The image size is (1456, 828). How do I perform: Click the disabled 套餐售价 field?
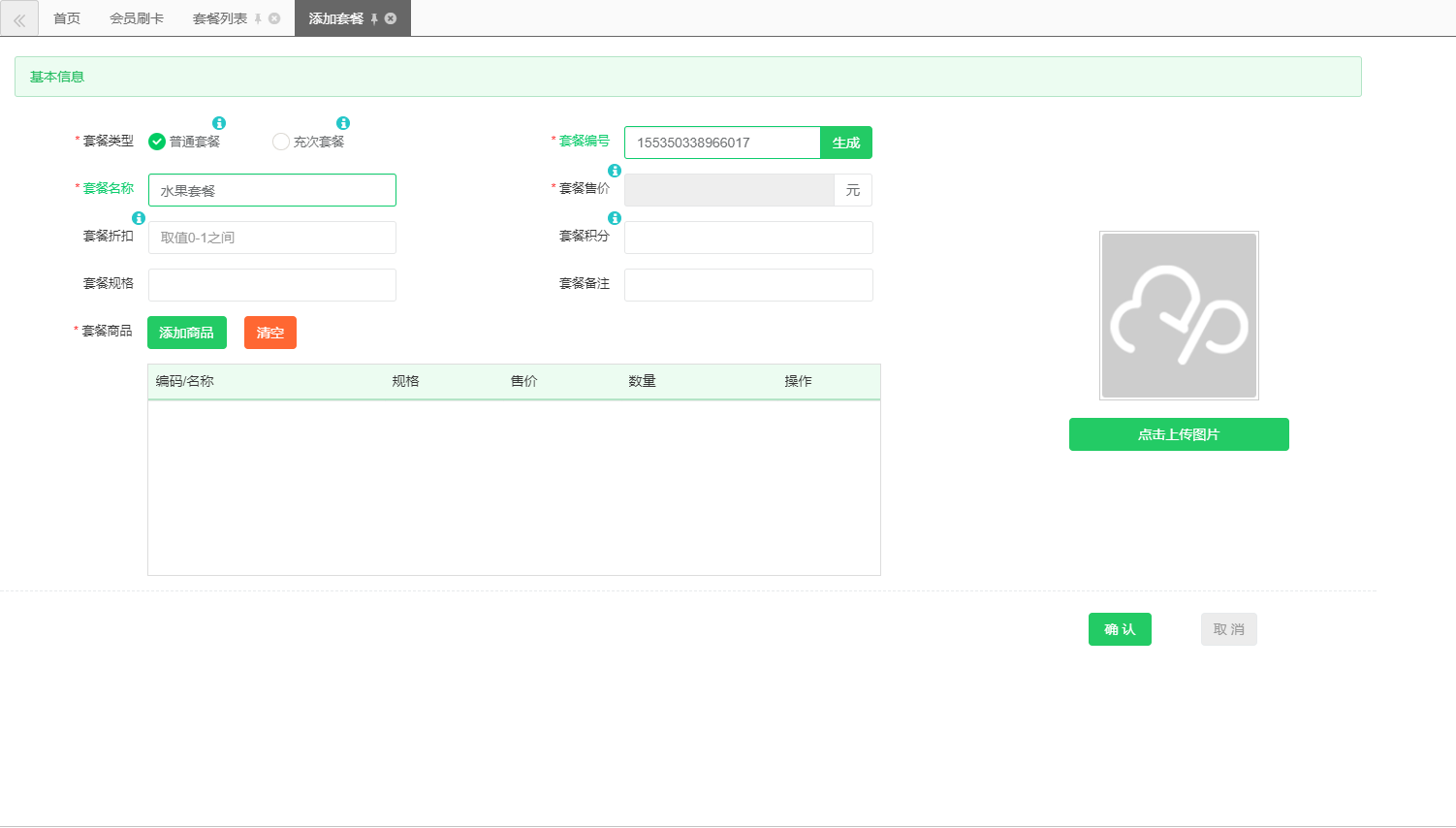point(729,190)
